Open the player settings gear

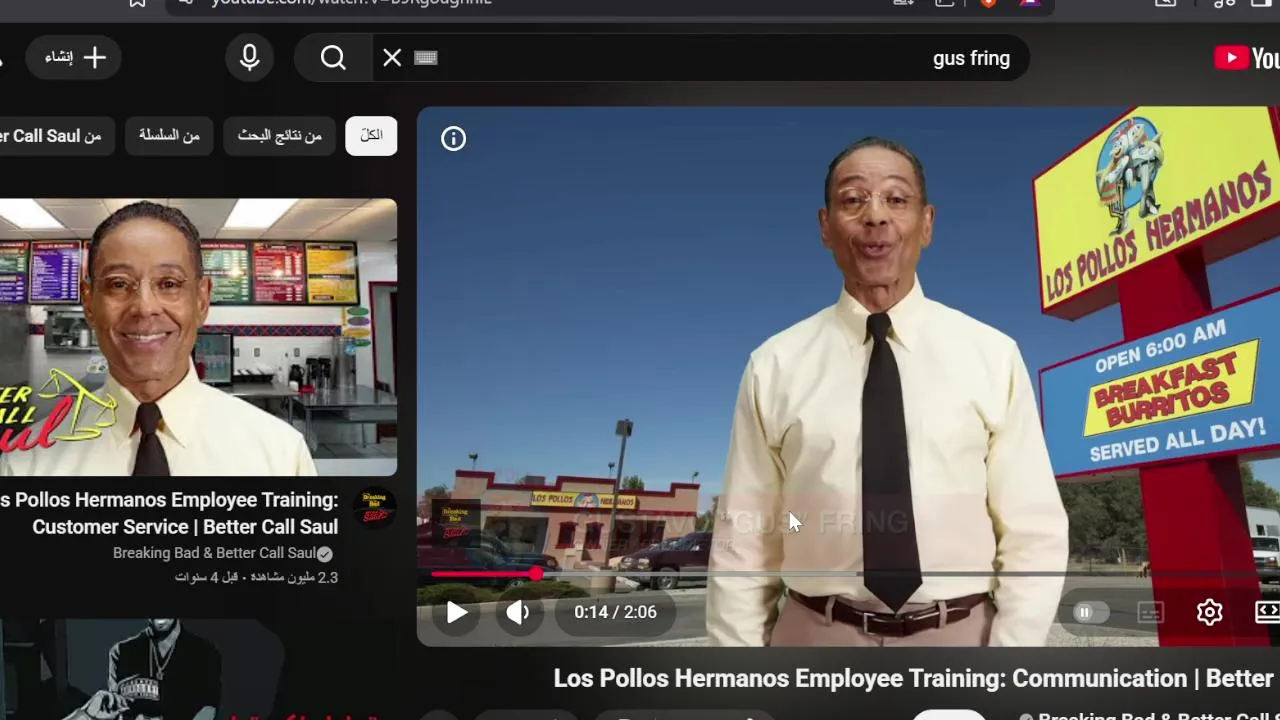pos(1209,612)
